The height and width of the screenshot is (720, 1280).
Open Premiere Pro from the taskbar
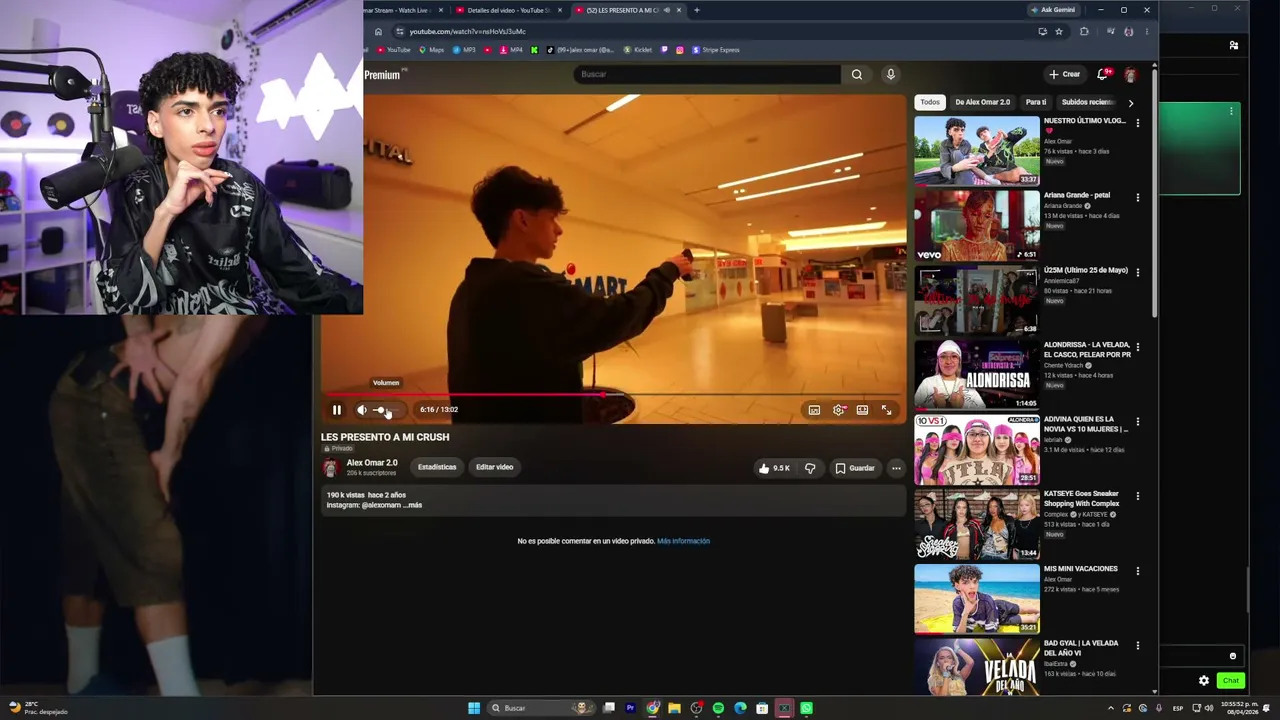tap(630, 708)
